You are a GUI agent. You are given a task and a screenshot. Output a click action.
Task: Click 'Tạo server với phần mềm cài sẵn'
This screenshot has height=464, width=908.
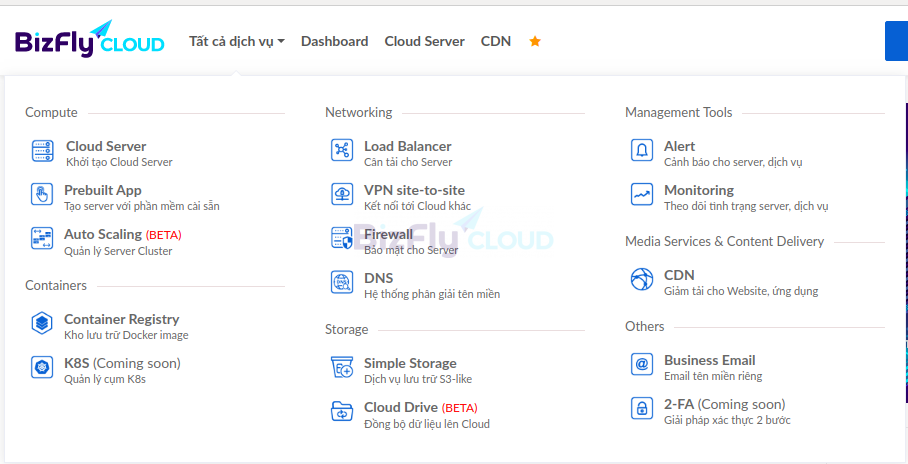pyautogui.click(x=142, y=206)
